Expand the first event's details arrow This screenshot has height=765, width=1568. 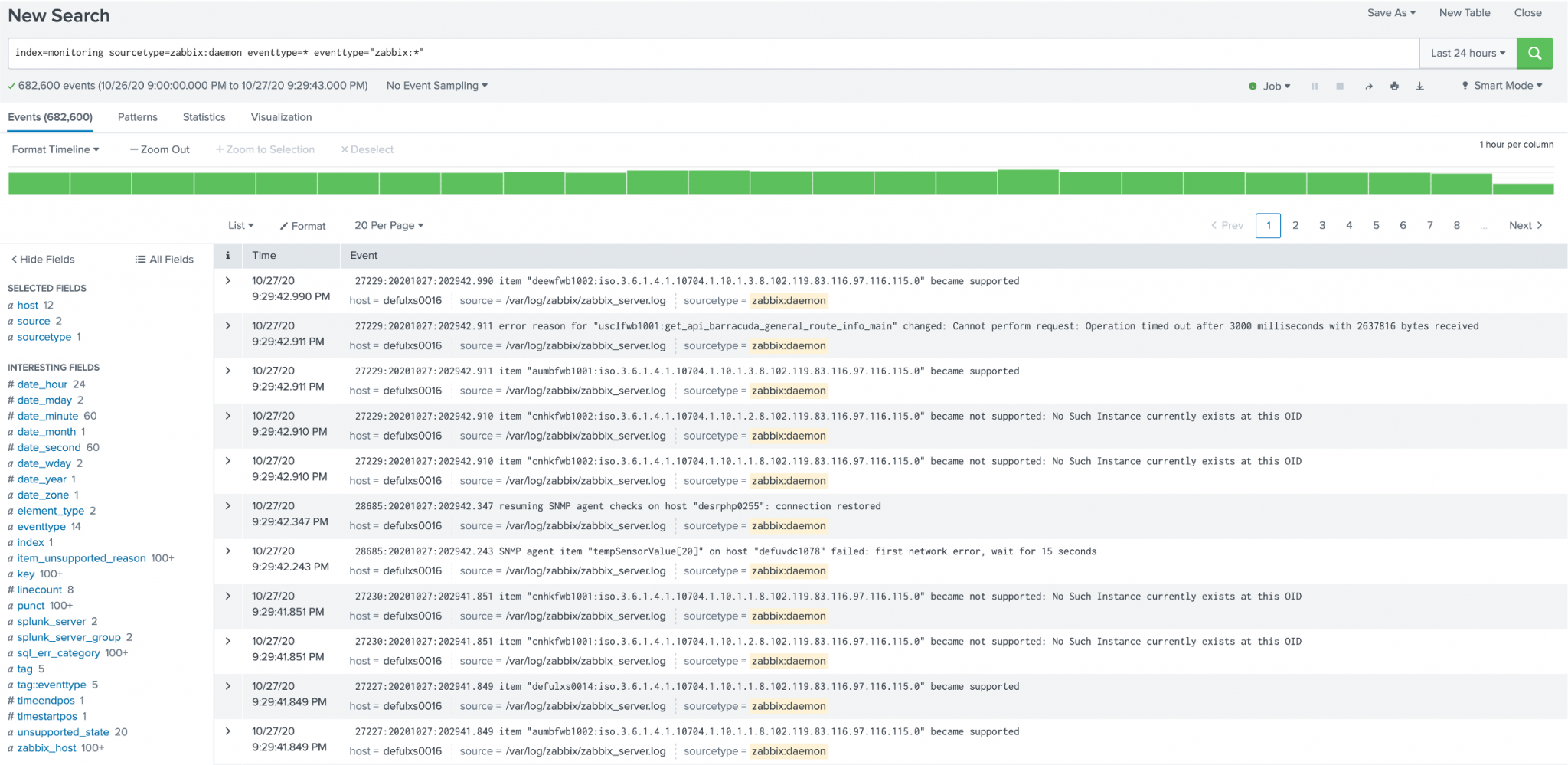pyautogui.click(x=227, y=280)
